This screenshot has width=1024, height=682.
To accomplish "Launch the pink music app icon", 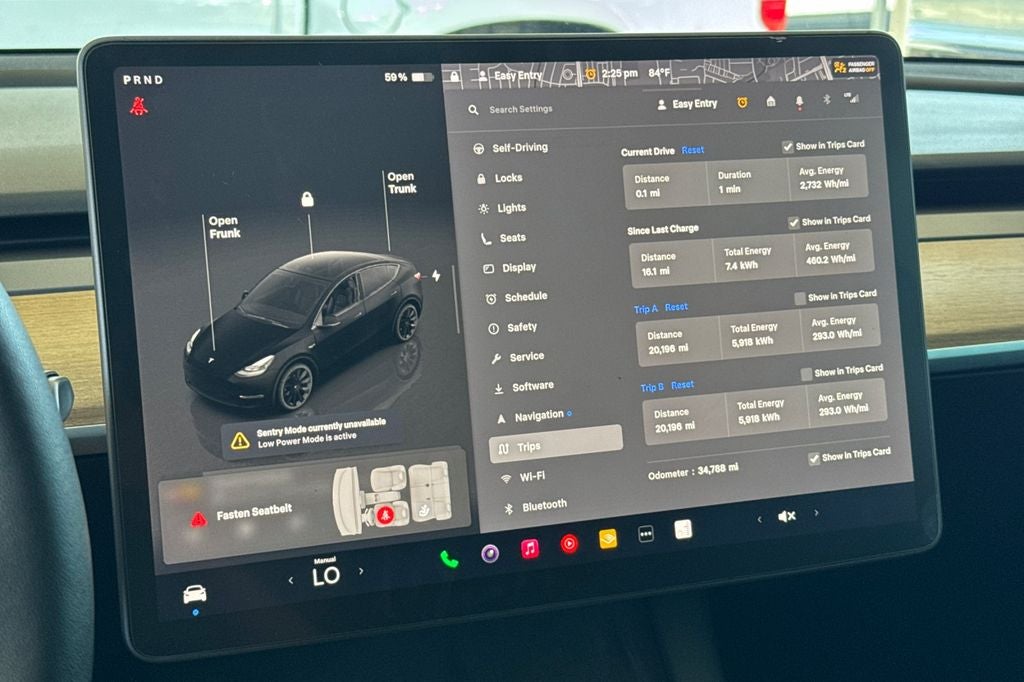I will pyautogui.click(x=530, y=549).
